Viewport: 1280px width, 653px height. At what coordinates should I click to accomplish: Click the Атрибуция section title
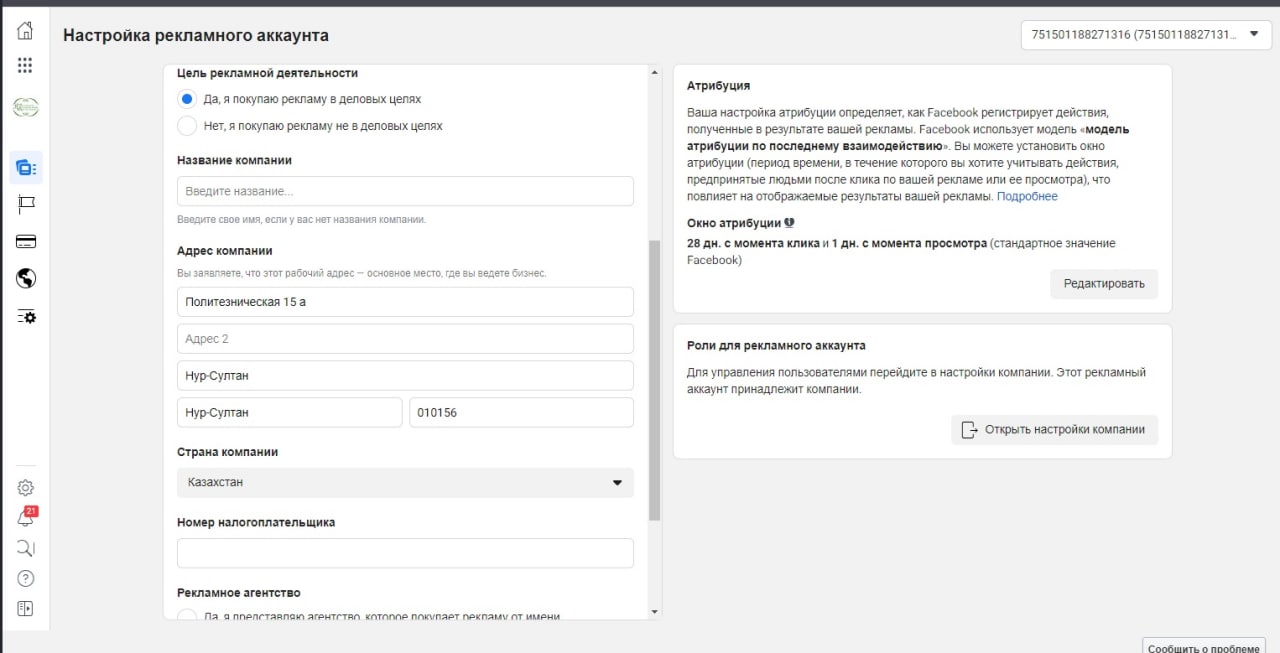[x=718, y=86]
